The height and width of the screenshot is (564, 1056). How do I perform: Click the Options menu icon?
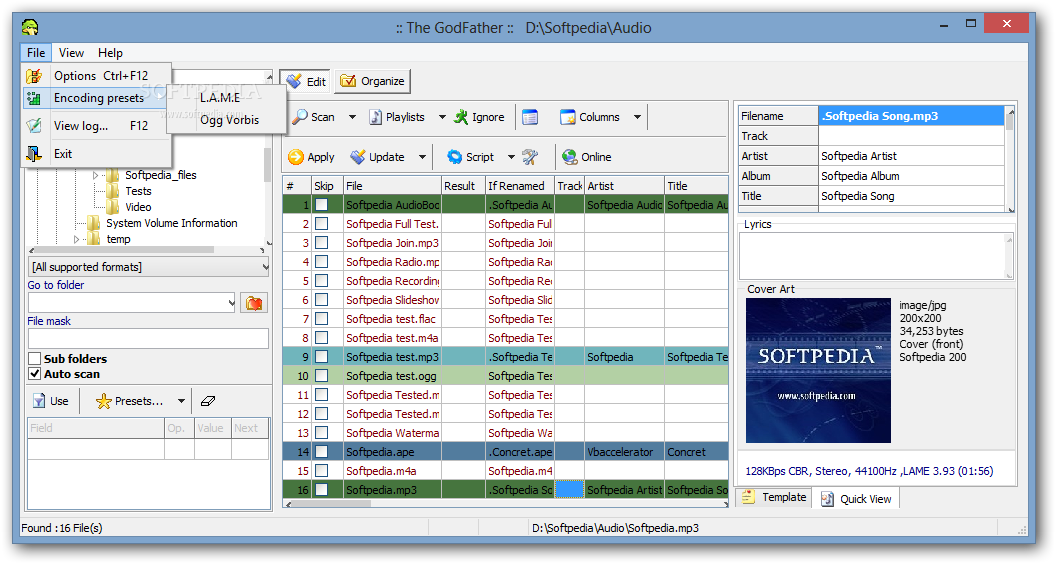pos(34,76)
